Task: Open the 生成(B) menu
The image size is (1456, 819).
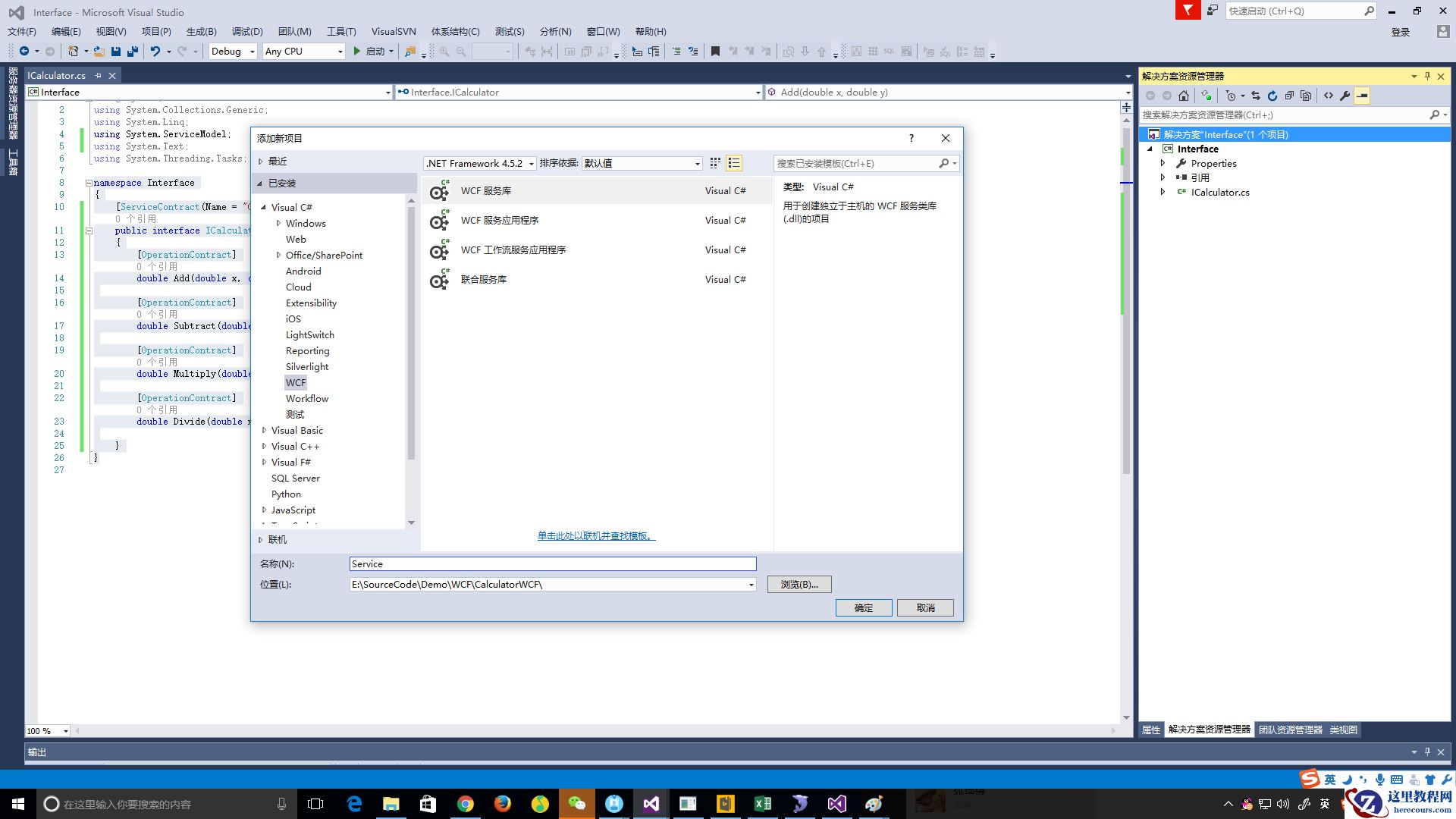Action: coord(201,31)
